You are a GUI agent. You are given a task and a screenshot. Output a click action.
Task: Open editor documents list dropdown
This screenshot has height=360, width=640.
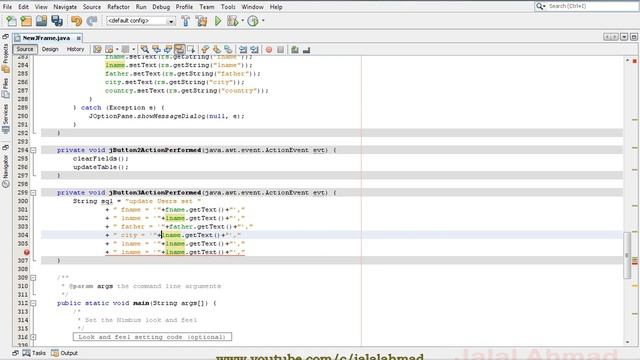point(624,37)
